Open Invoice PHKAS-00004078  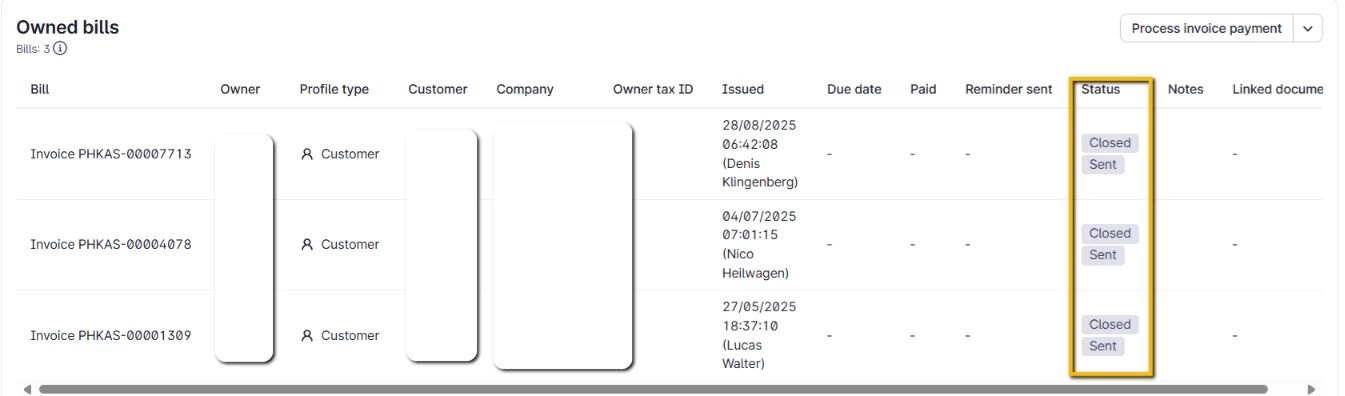click(111, 245)
